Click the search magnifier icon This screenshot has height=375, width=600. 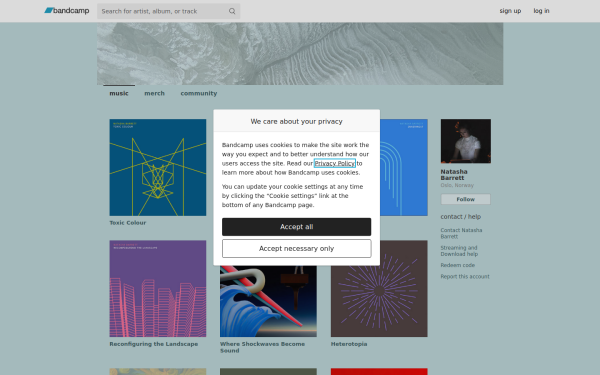(x=232, y=11)
